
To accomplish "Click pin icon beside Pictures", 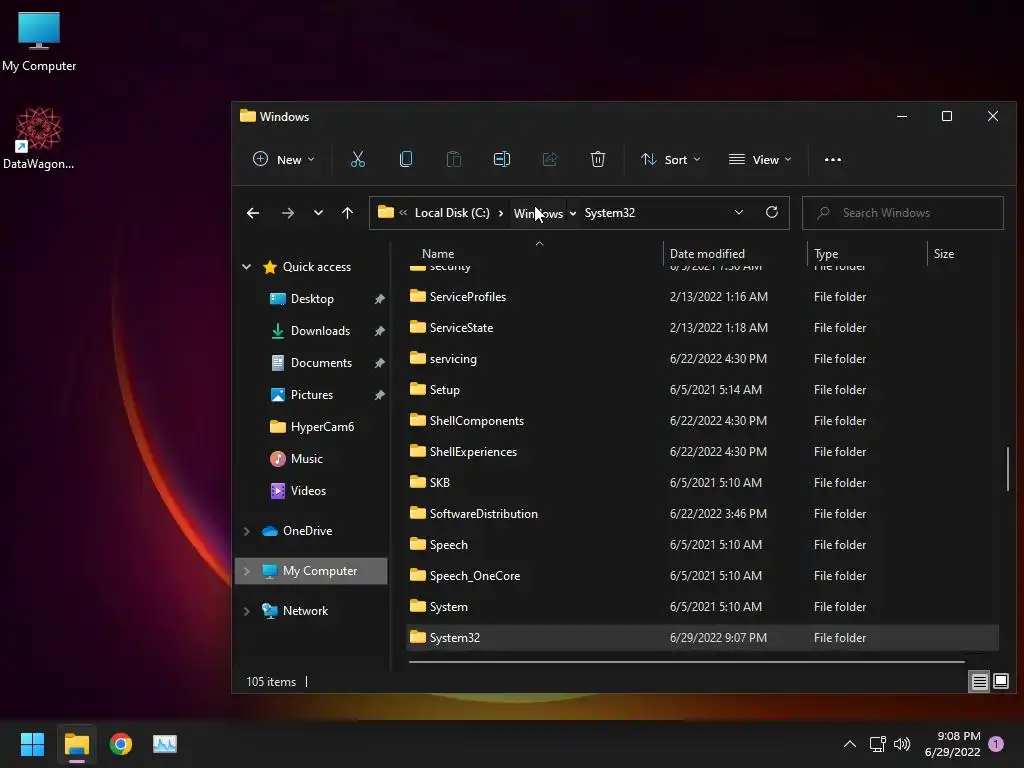I will pos(379,395).
